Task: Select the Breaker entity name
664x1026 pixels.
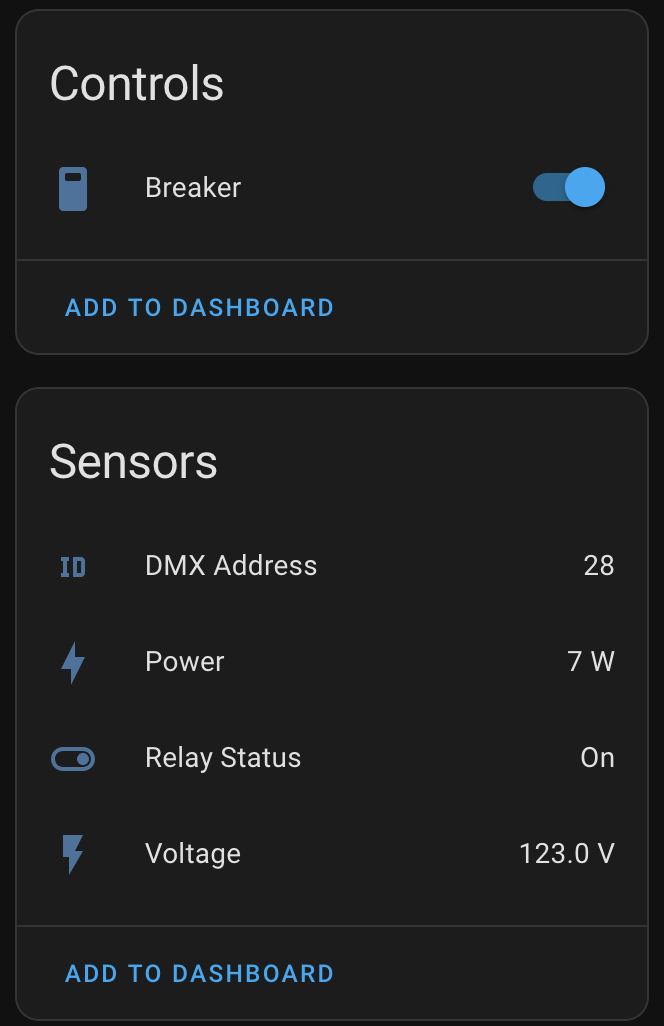Action: 193,187
